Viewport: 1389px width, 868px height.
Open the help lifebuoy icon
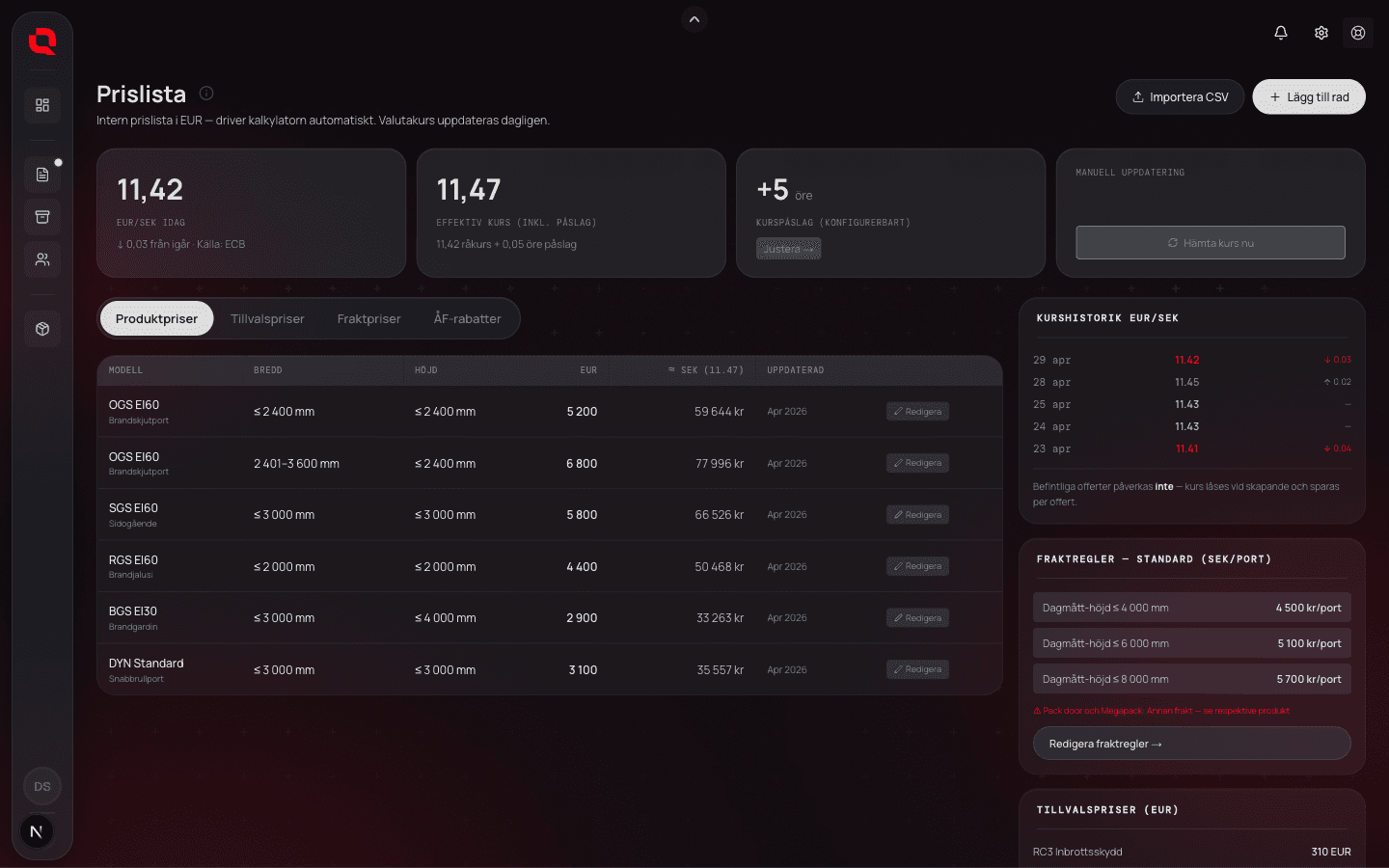click(1358, 33)
